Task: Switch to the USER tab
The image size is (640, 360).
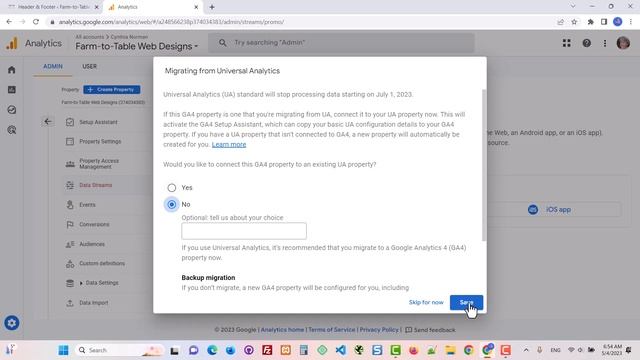Action: click(89, 66)
